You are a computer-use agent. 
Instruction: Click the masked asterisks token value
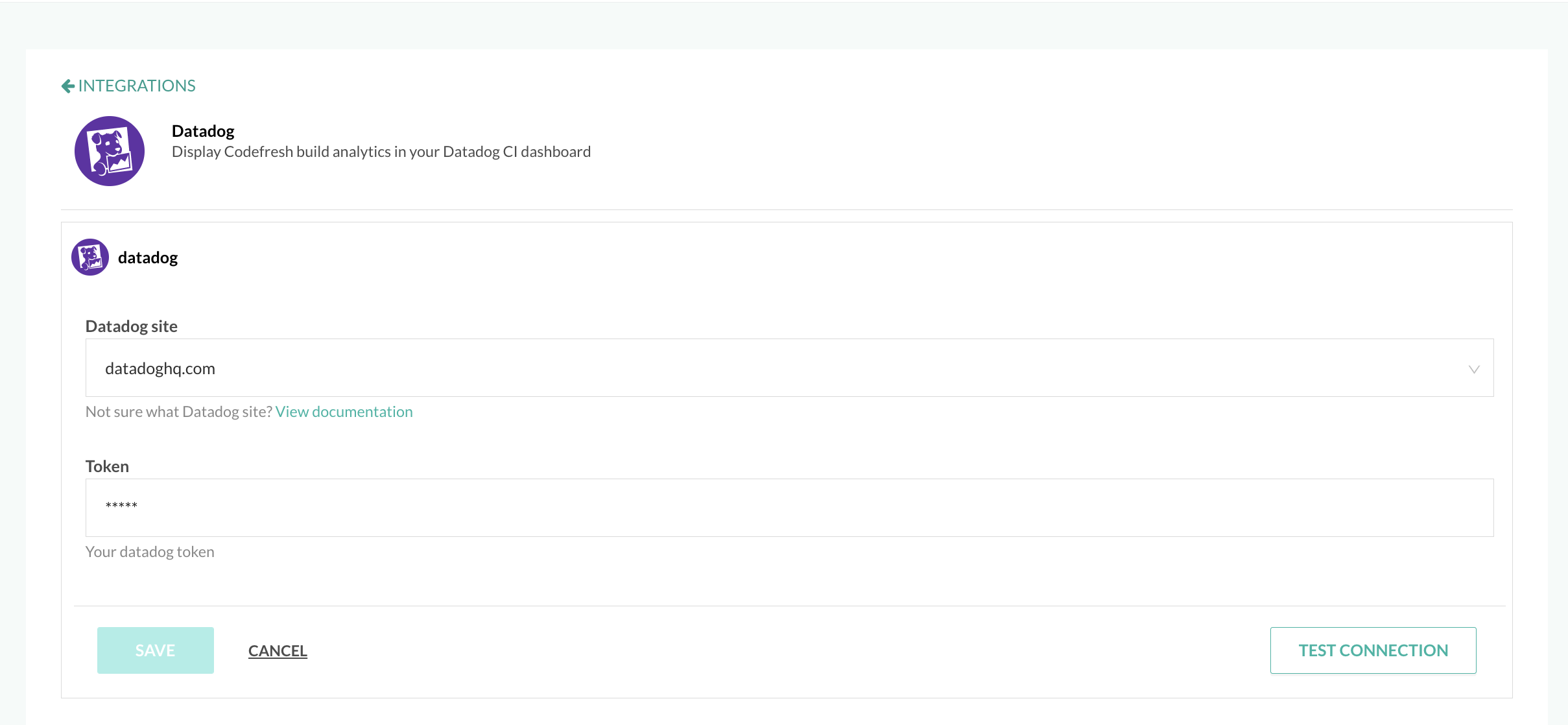coord(121,506)
